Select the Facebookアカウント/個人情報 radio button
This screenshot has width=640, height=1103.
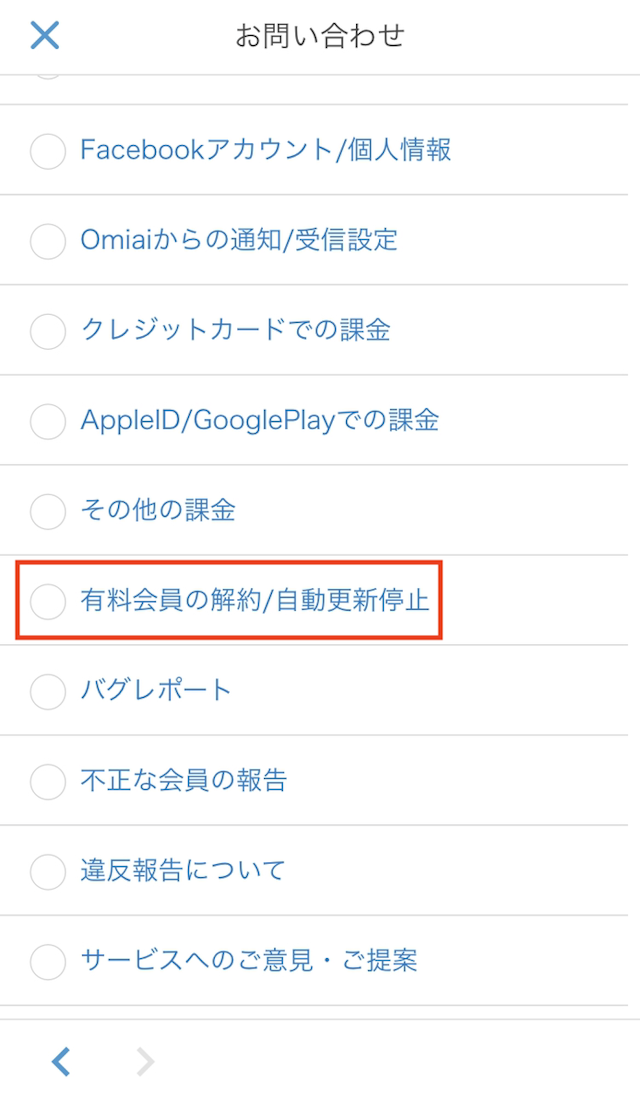(47, 151)
